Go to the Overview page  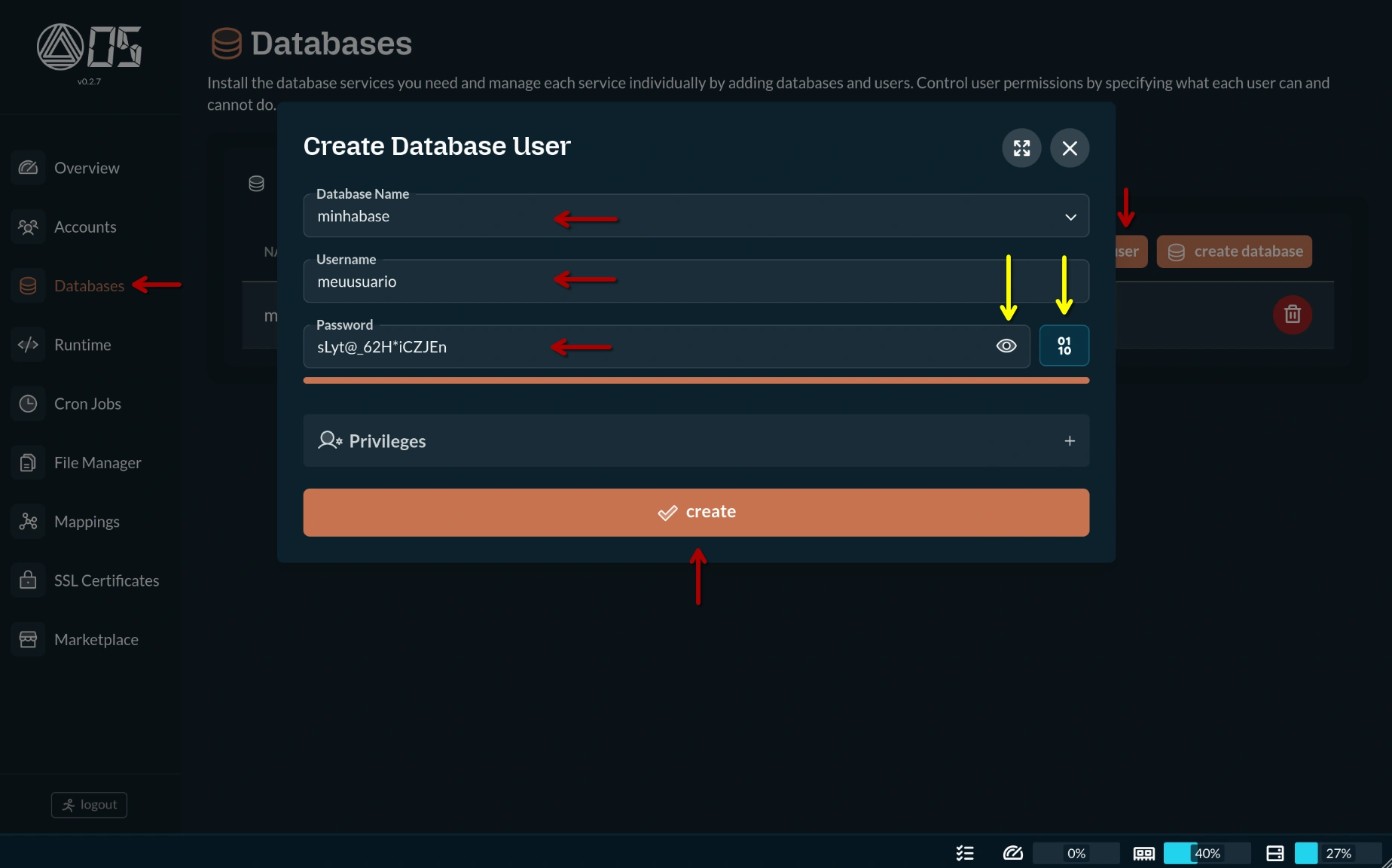click(86, 168)
